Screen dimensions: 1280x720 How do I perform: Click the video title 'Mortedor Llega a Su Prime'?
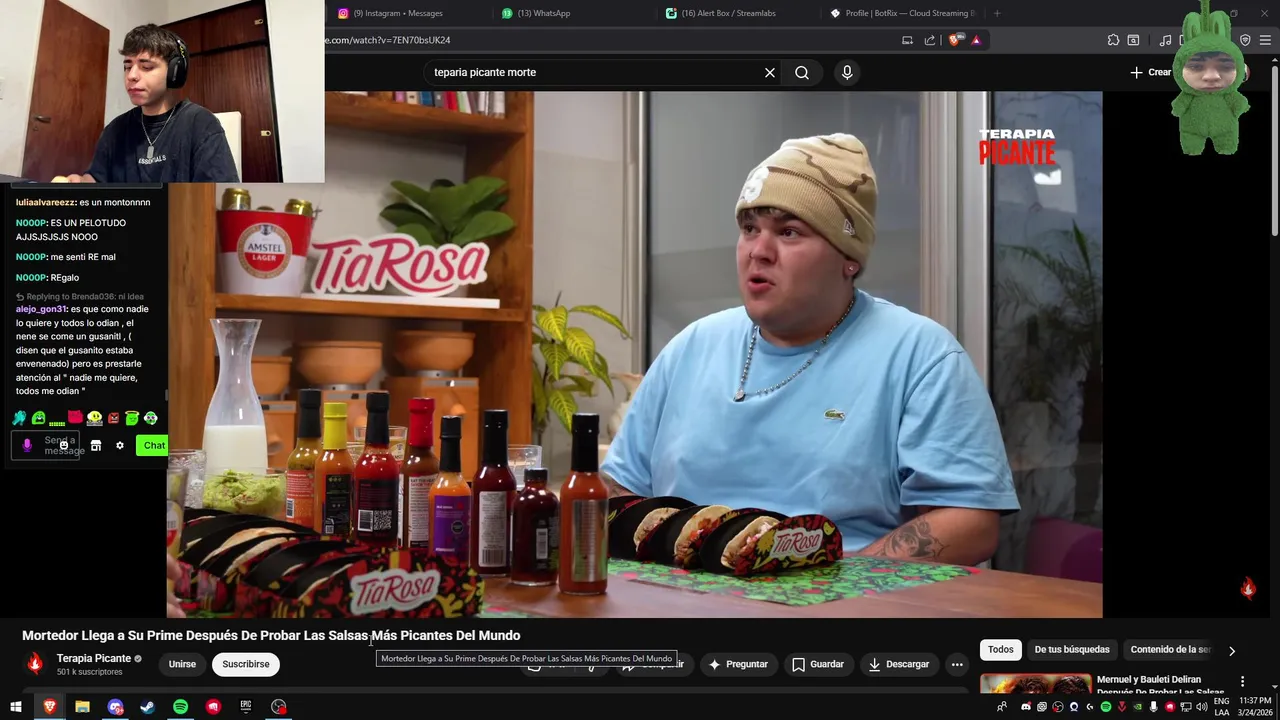pos(271,635)
